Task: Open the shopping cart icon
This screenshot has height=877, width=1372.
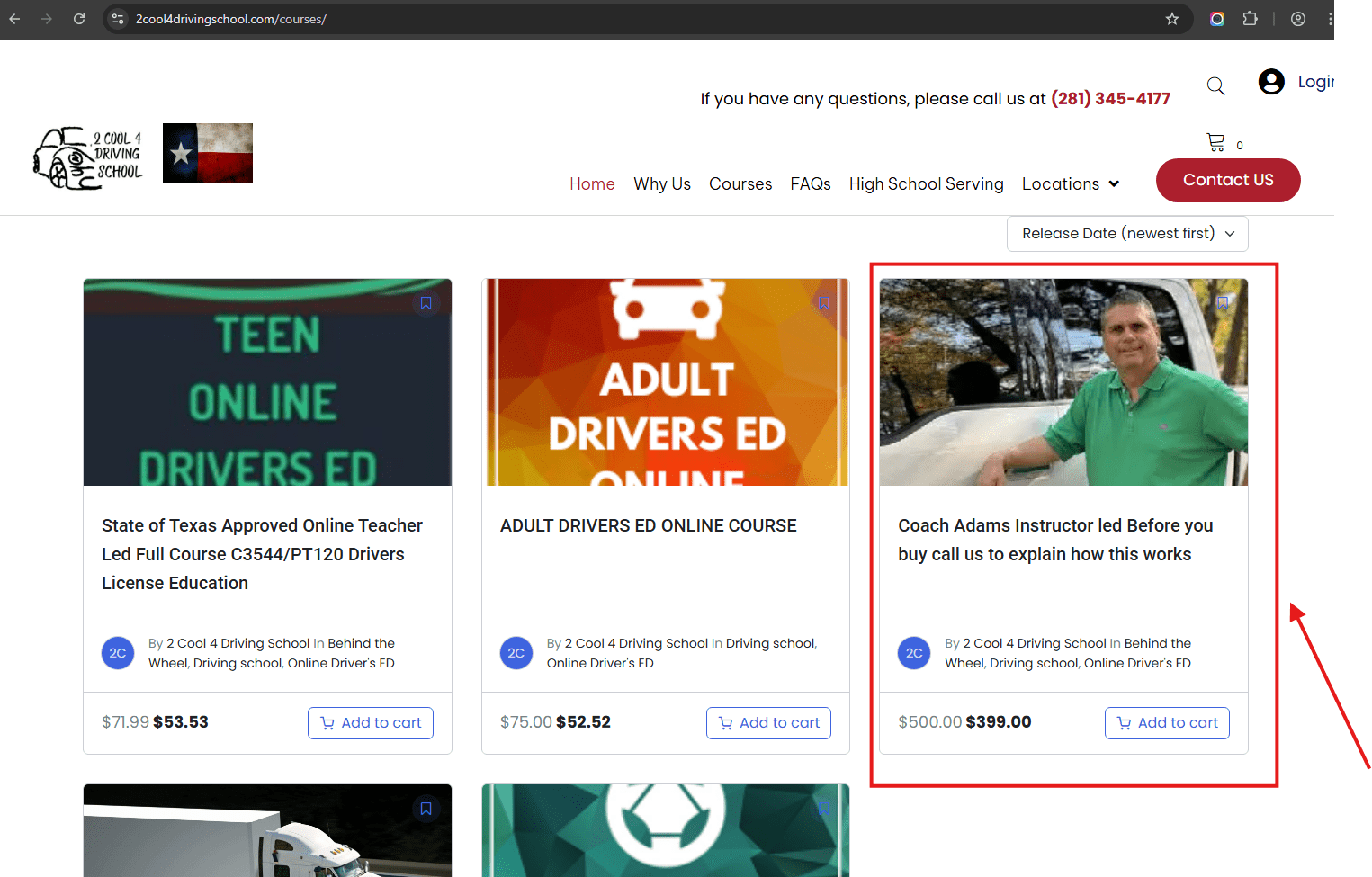Action: (1215, 142)
